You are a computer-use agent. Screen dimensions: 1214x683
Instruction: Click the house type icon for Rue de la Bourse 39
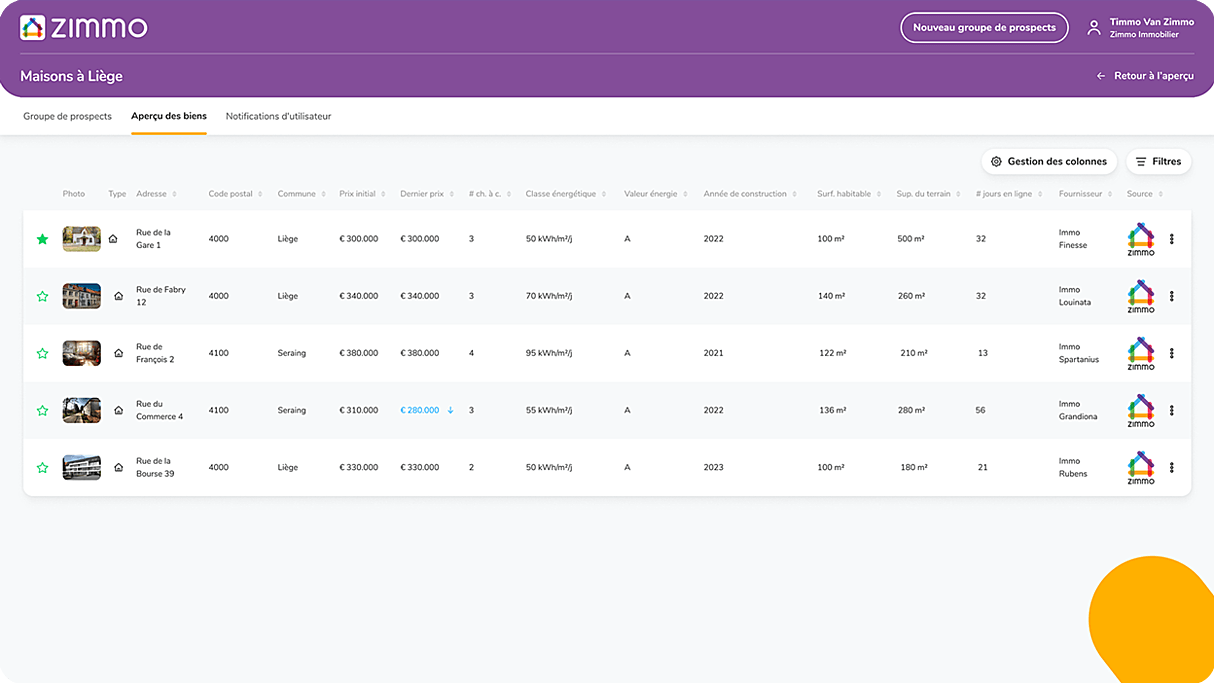(119, 467)
